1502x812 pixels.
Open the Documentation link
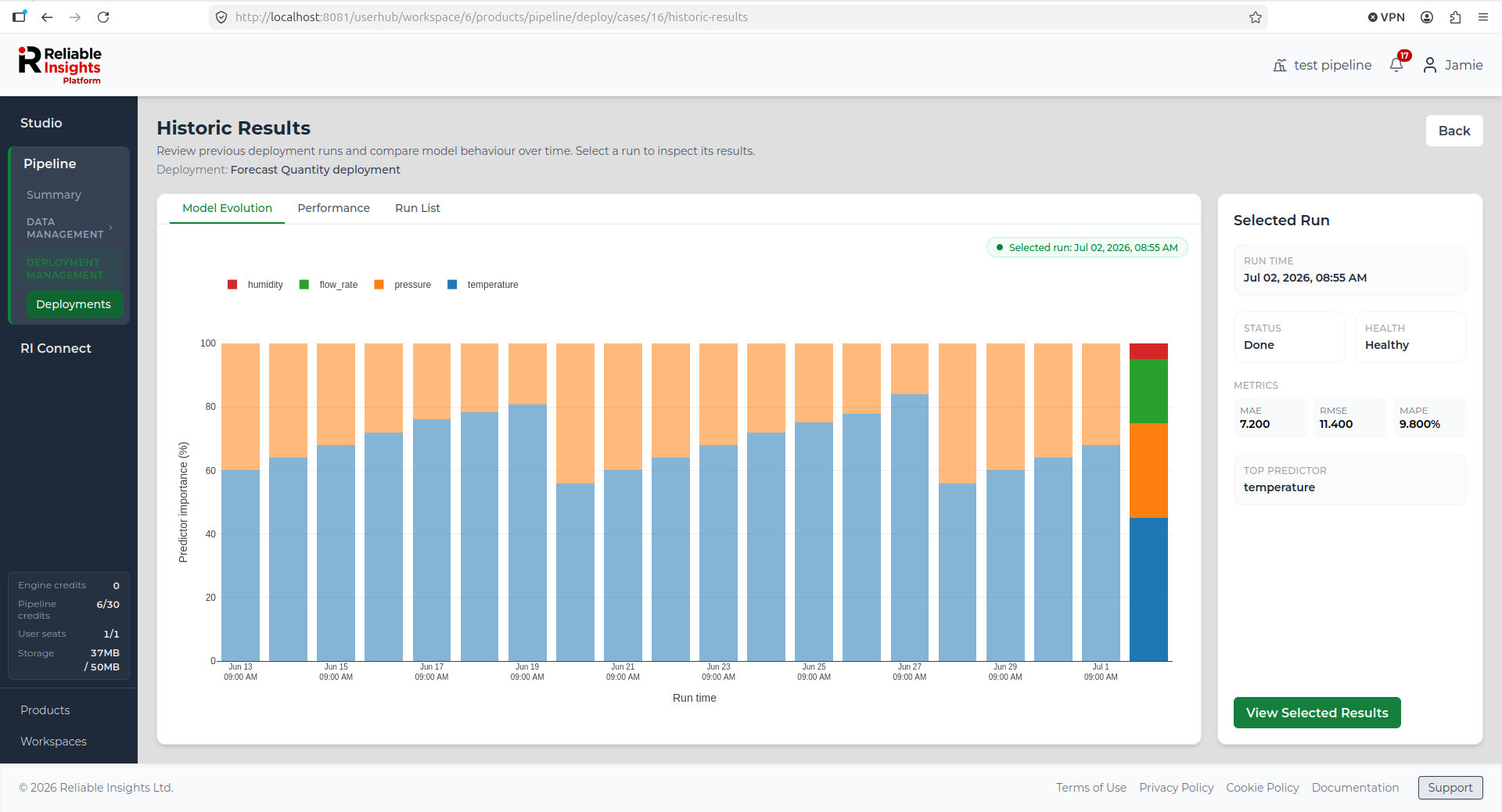1355,788
